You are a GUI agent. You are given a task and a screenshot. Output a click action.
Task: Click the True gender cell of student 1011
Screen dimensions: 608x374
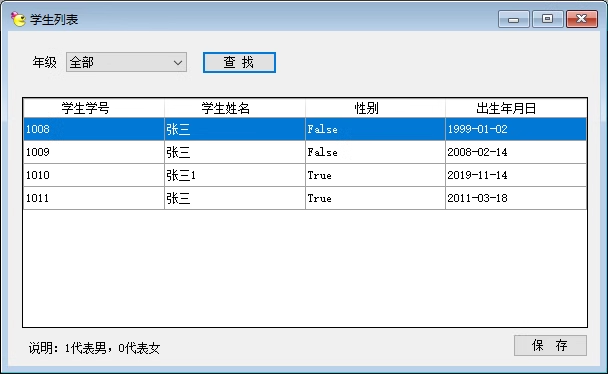pos(375,198)
